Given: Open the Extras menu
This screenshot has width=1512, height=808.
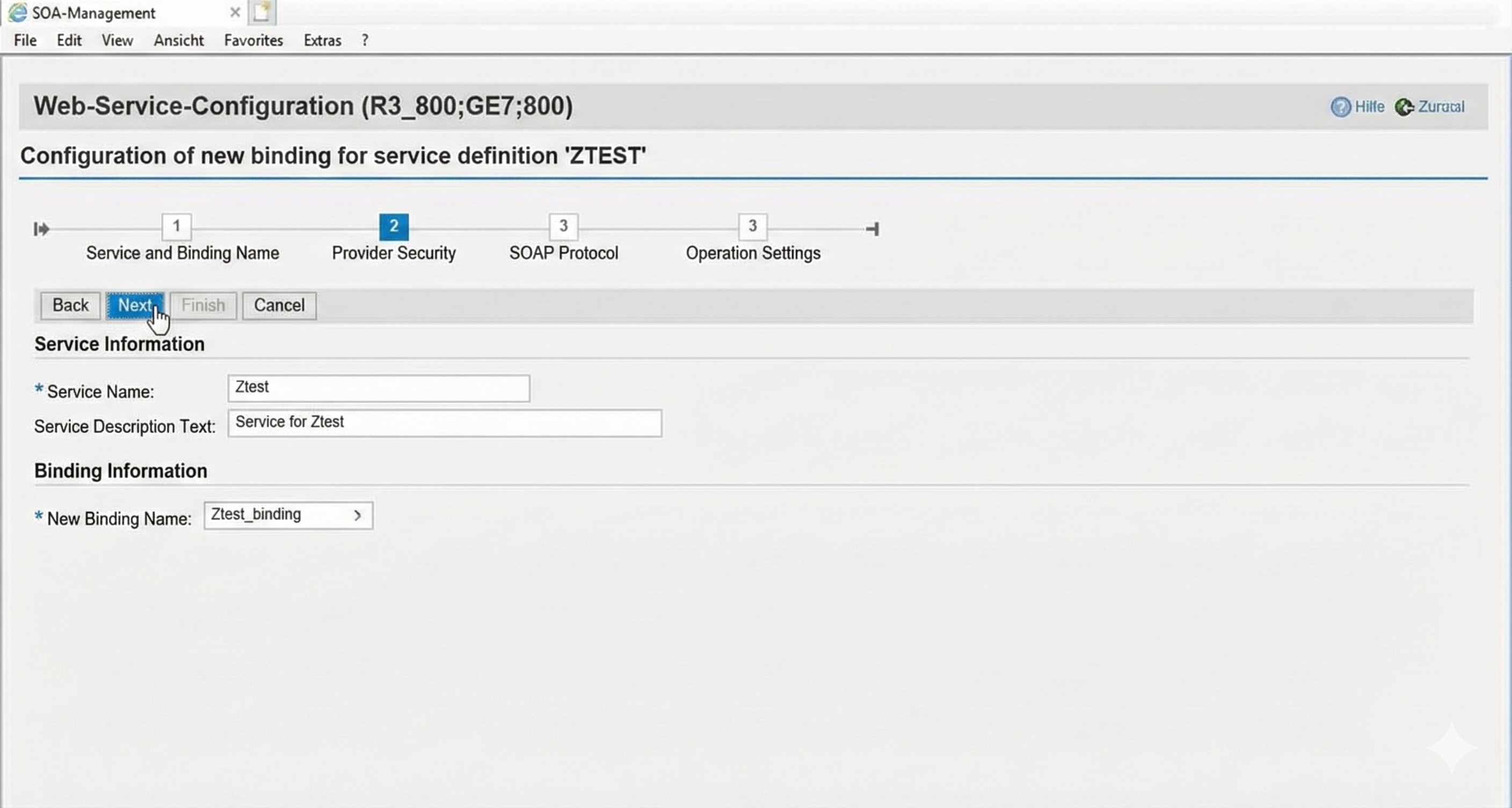Looking at the screenshot, I should click(x=322, y=40).
